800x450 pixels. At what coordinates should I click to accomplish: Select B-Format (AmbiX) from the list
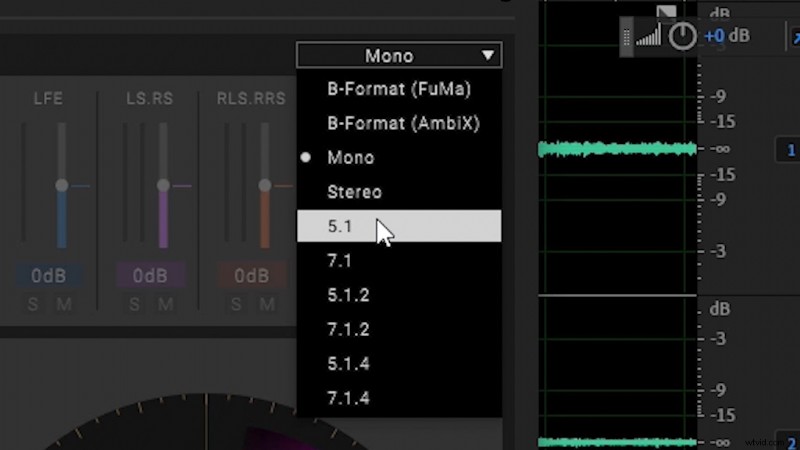[399, 123]
